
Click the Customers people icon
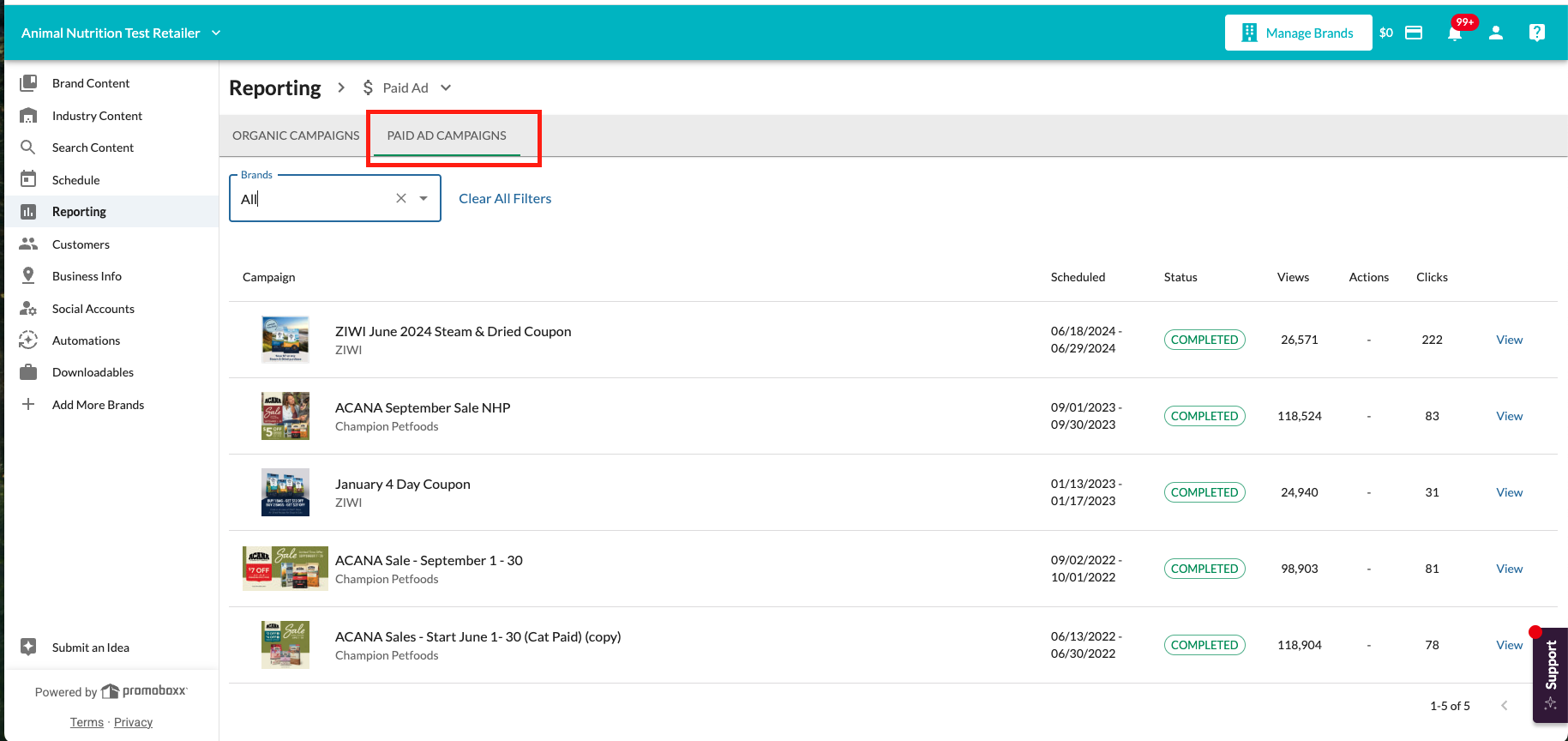click(28, 244)
